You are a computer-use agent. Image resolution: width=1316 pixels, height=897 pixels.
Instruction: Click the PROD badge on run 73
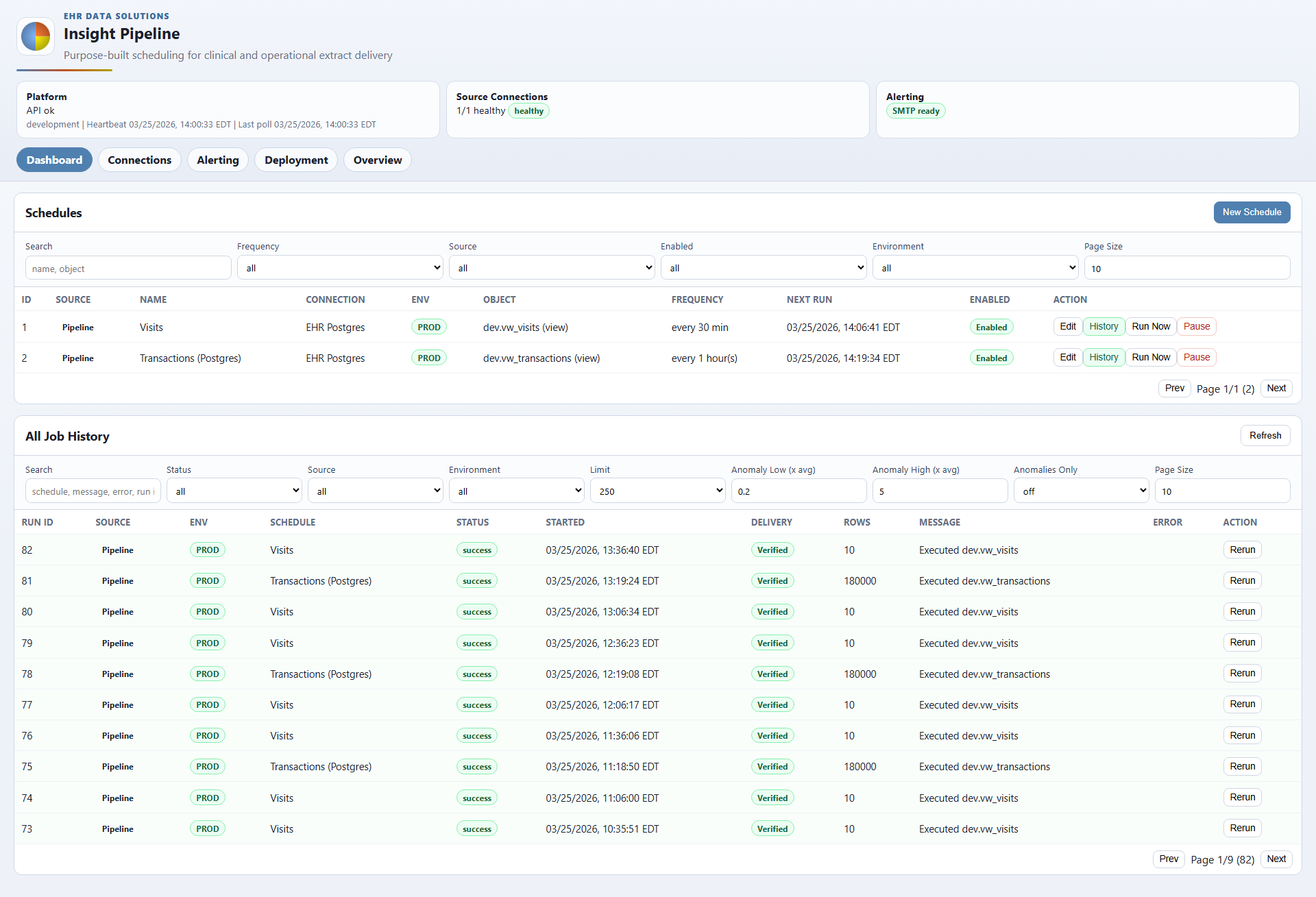[207, 828]
